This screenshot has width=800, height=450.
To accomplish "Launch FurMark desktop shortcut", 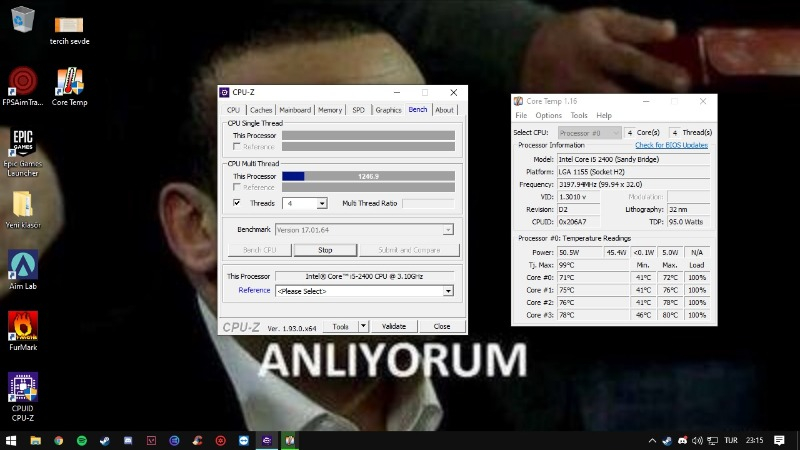I will pyautogui.click(x=22, y=331).
